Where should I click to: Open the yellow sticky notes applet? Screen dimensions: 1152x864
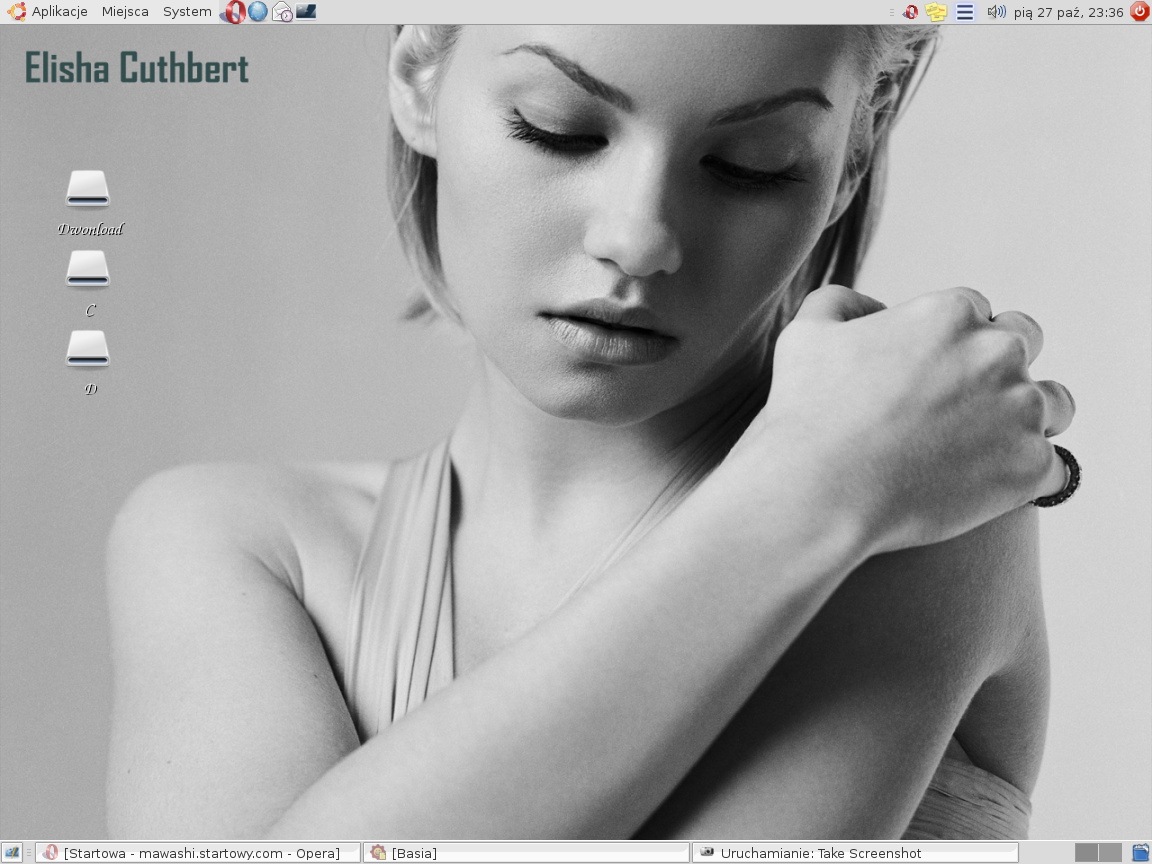coord(936,12)
